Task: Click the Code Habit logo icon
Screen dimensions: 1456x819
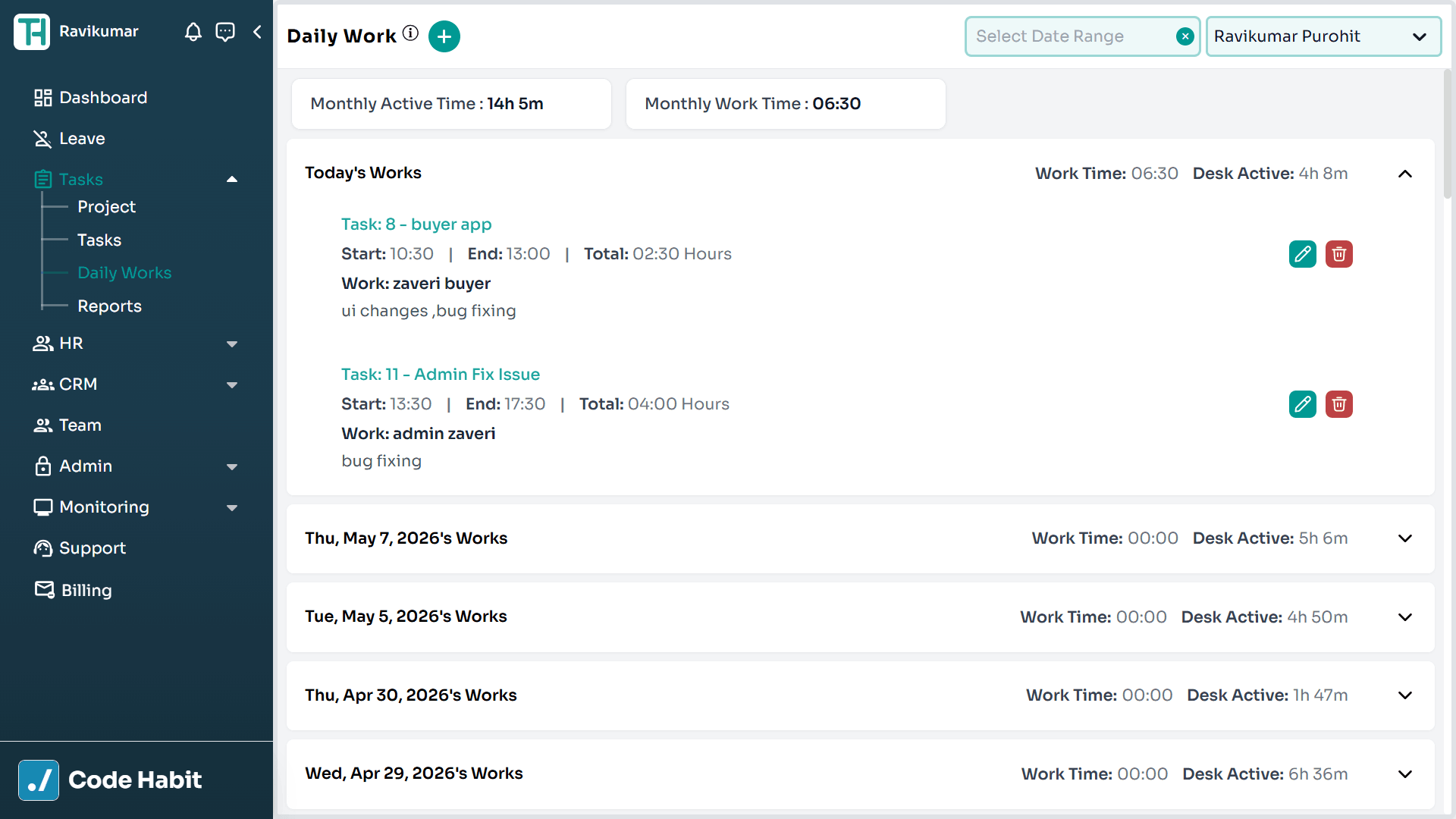Action: click(x=39, y=780)
